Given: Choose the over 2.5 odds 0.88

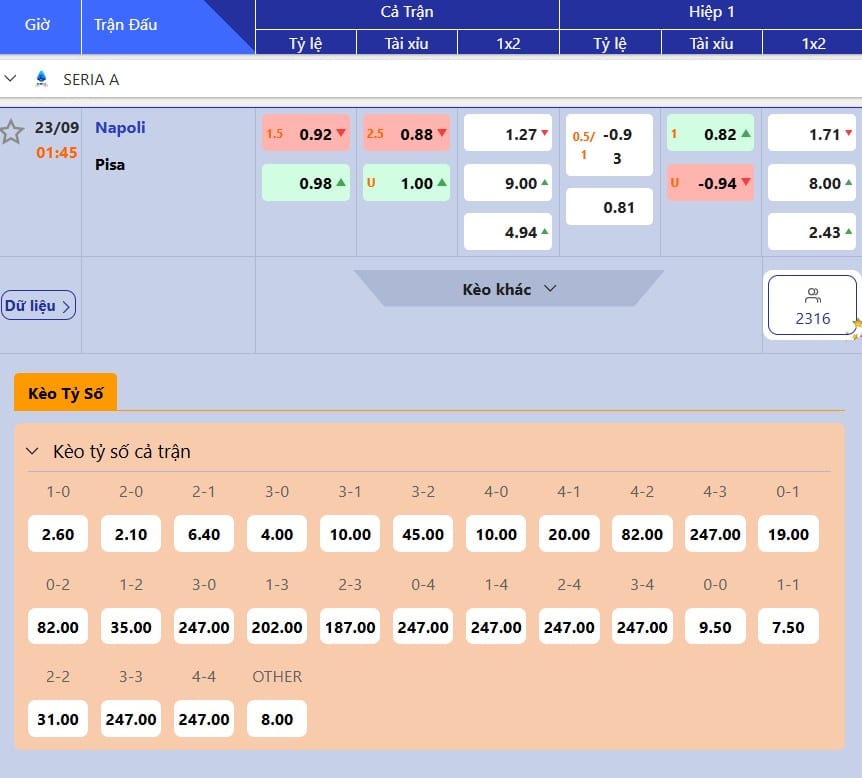Looking at the screenshot, I should pos(407,134).
